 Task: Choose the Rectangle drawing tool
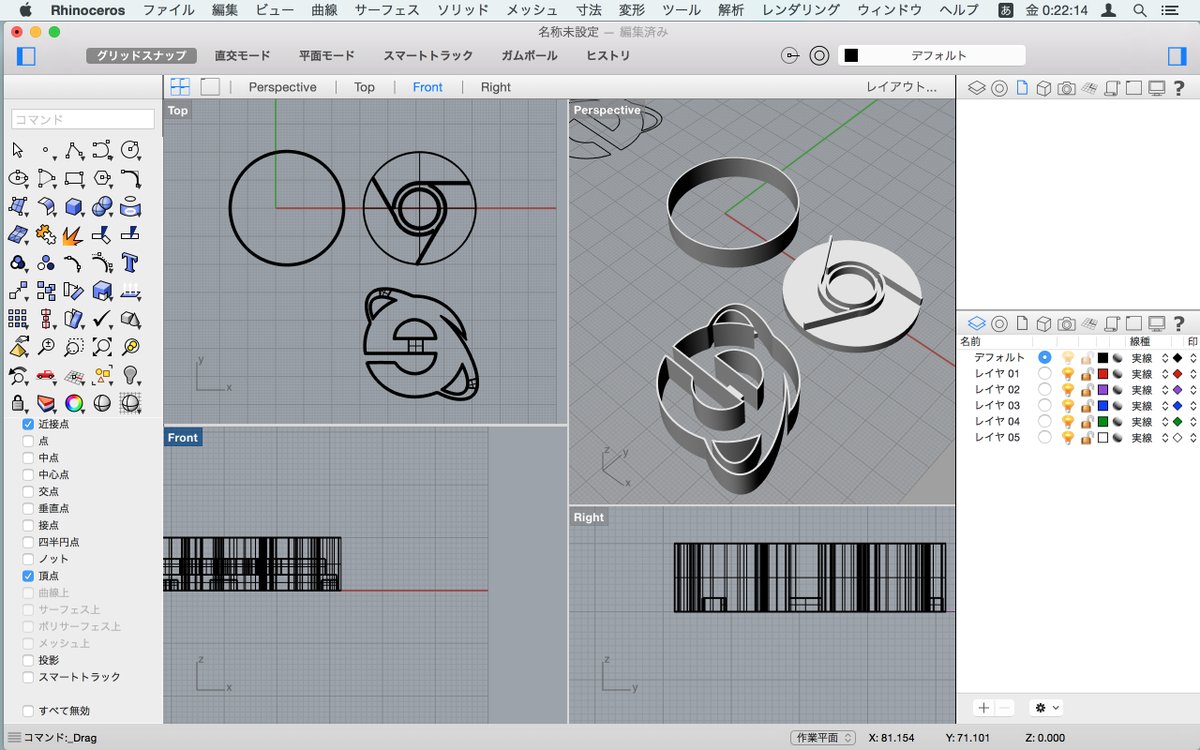pos(73,179)
